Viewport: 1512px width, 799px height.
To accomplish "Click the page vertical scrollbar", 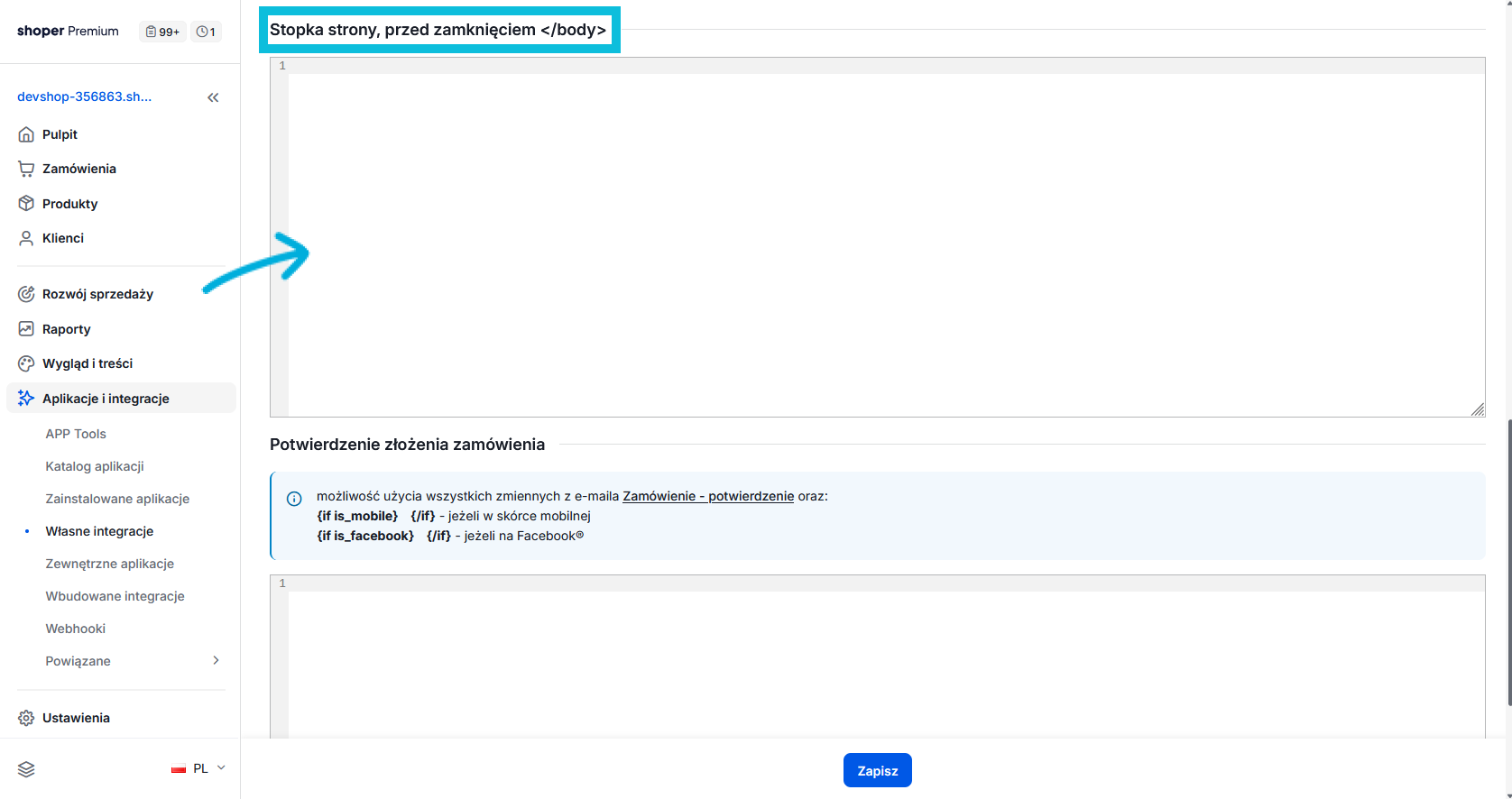I will click(1509, 564).
